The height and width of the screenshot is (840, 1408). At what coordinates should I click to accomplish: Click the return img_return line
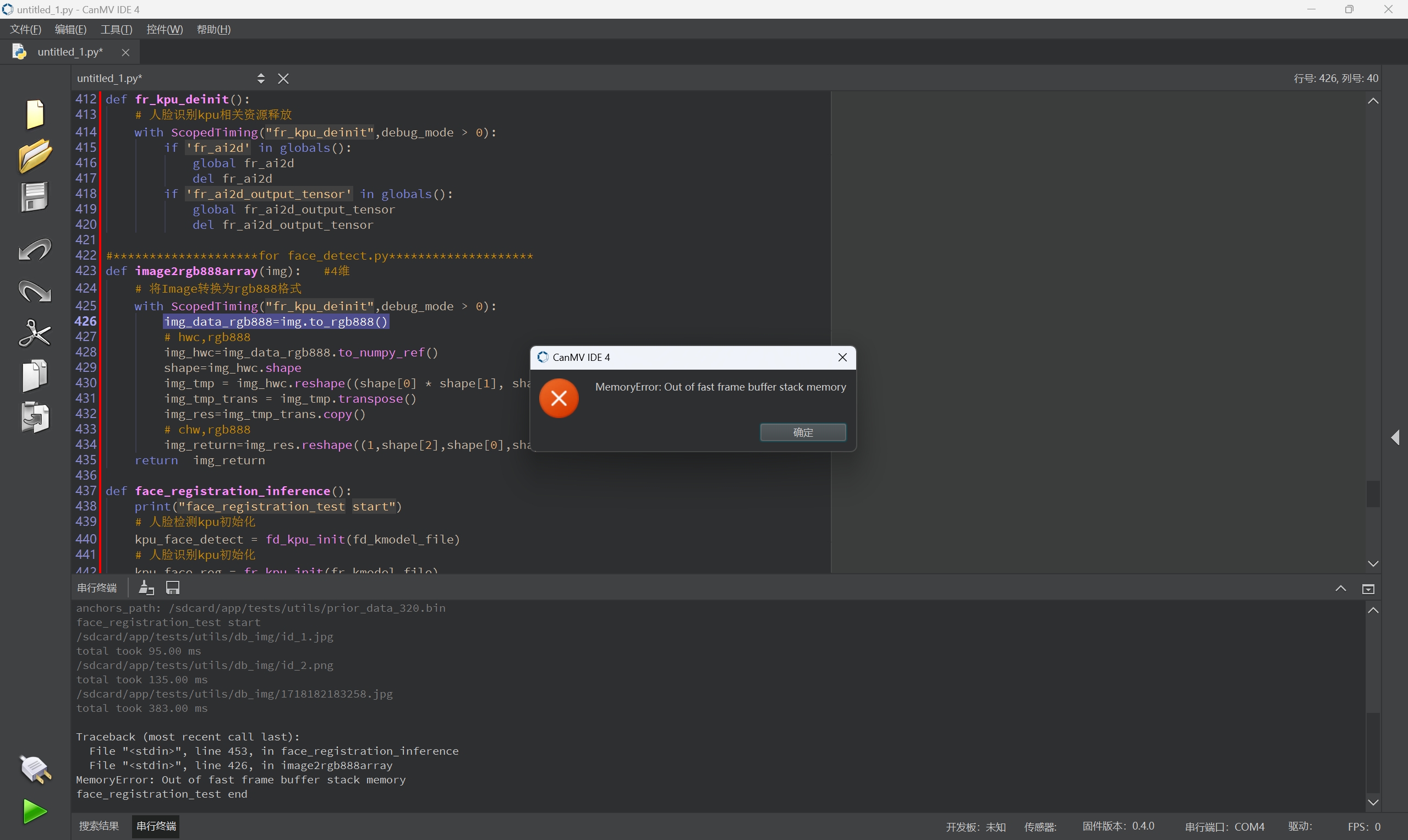tap(200, 460)
